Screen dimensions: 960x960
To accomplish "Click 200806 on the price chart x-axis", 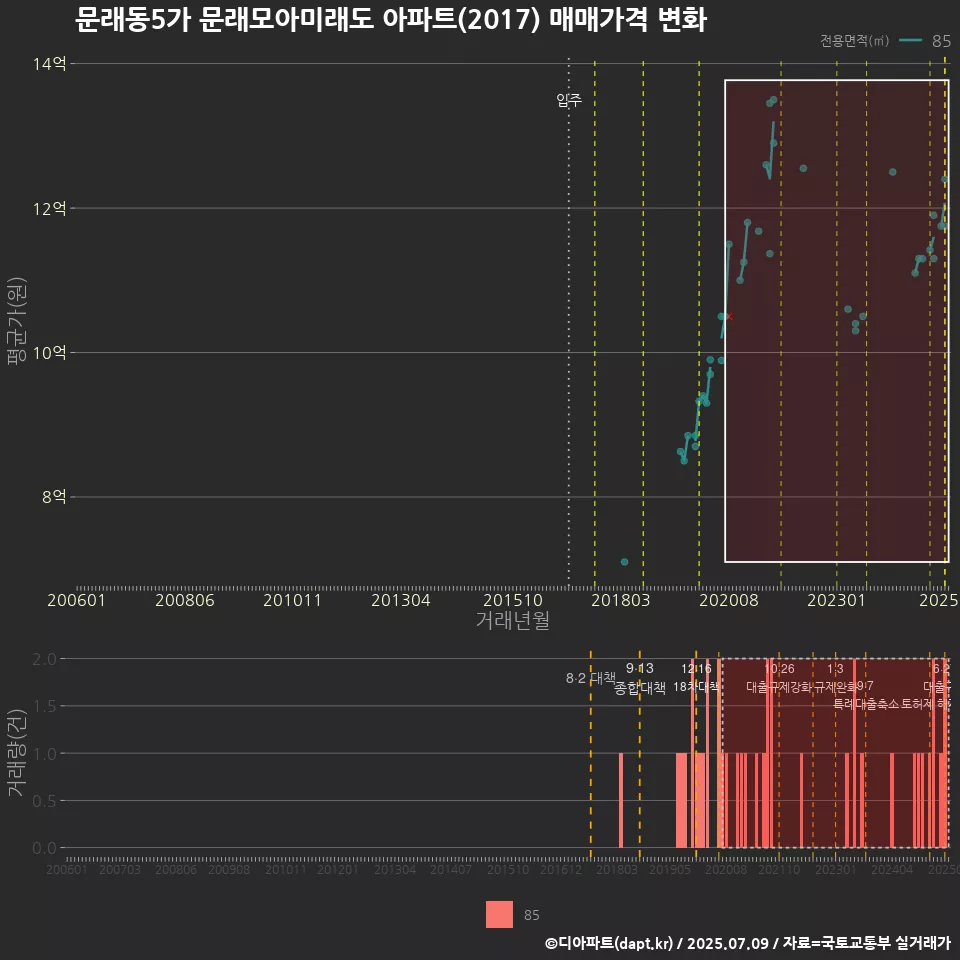I will 185,600.
